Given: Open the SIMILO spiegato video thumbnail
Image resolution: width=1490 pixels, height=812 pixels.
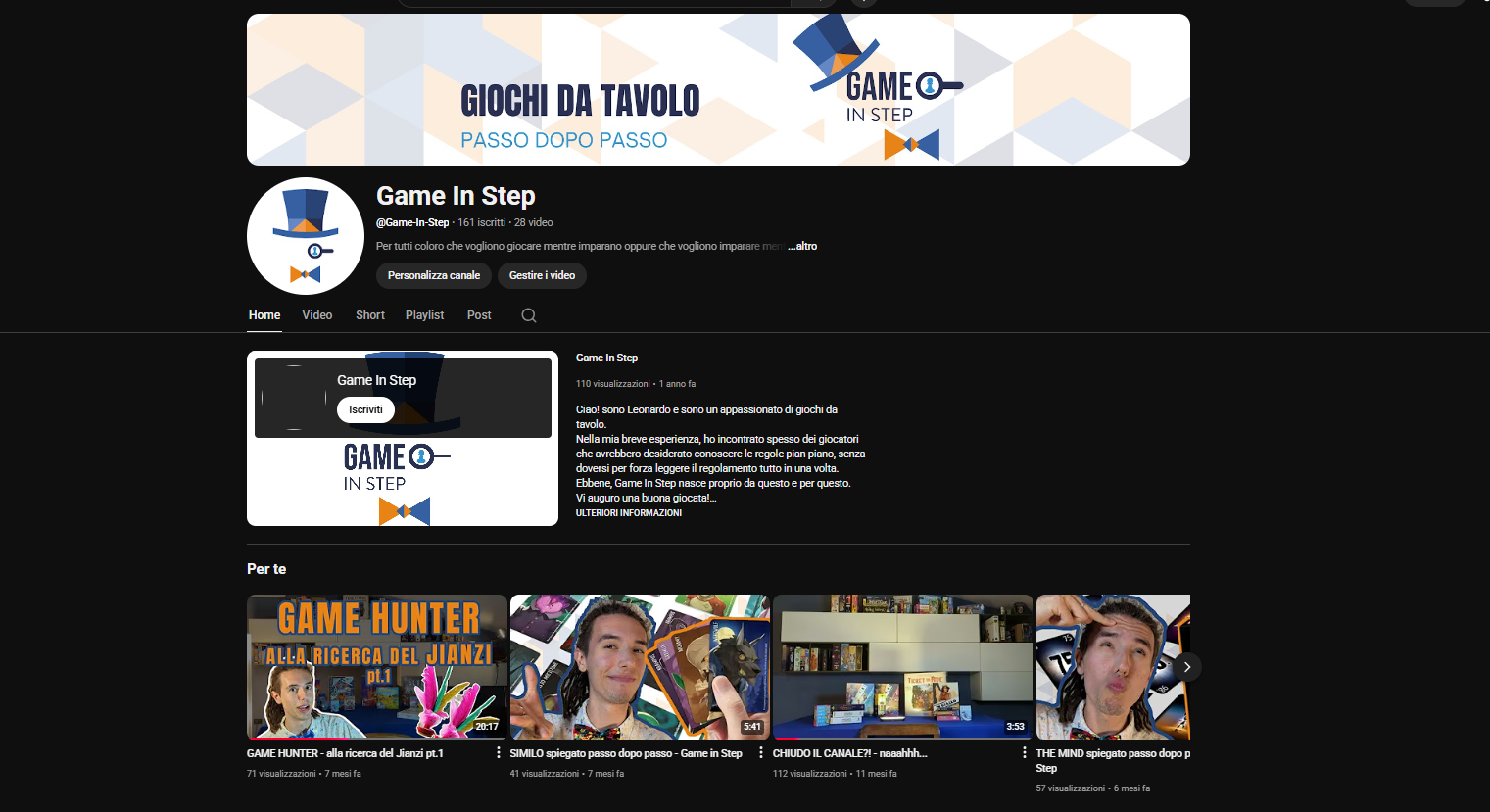Looking at the screenshot, I should click(x=640, y=667).
